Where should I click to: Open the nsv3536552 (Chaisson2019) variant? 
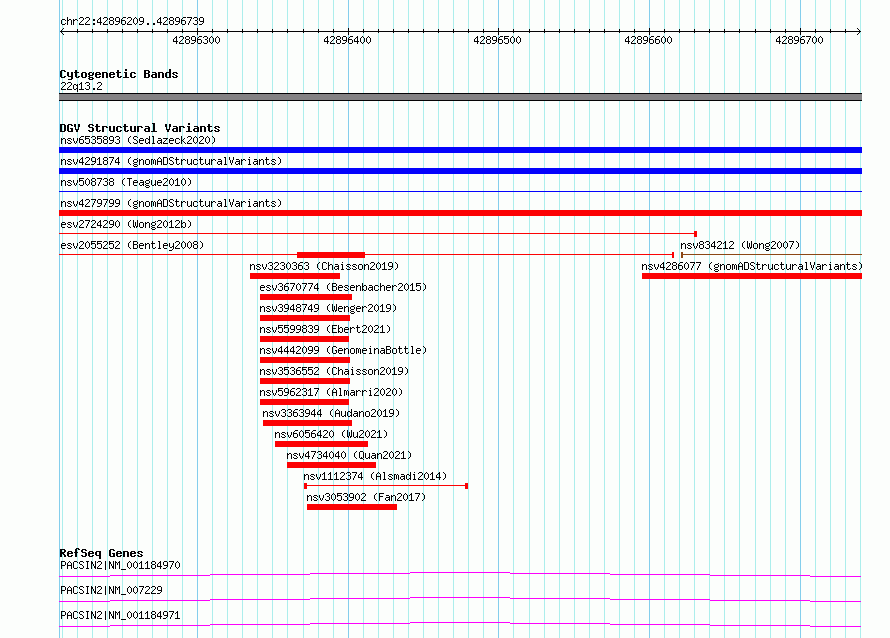click(x=334, y=371)
